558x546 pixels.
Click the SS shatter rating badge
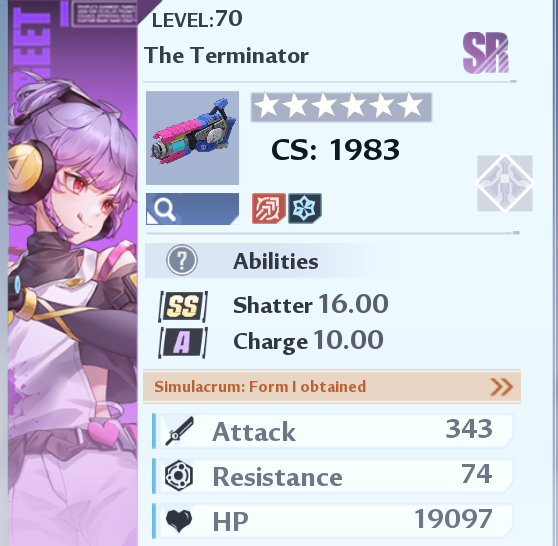coord(183,306)
